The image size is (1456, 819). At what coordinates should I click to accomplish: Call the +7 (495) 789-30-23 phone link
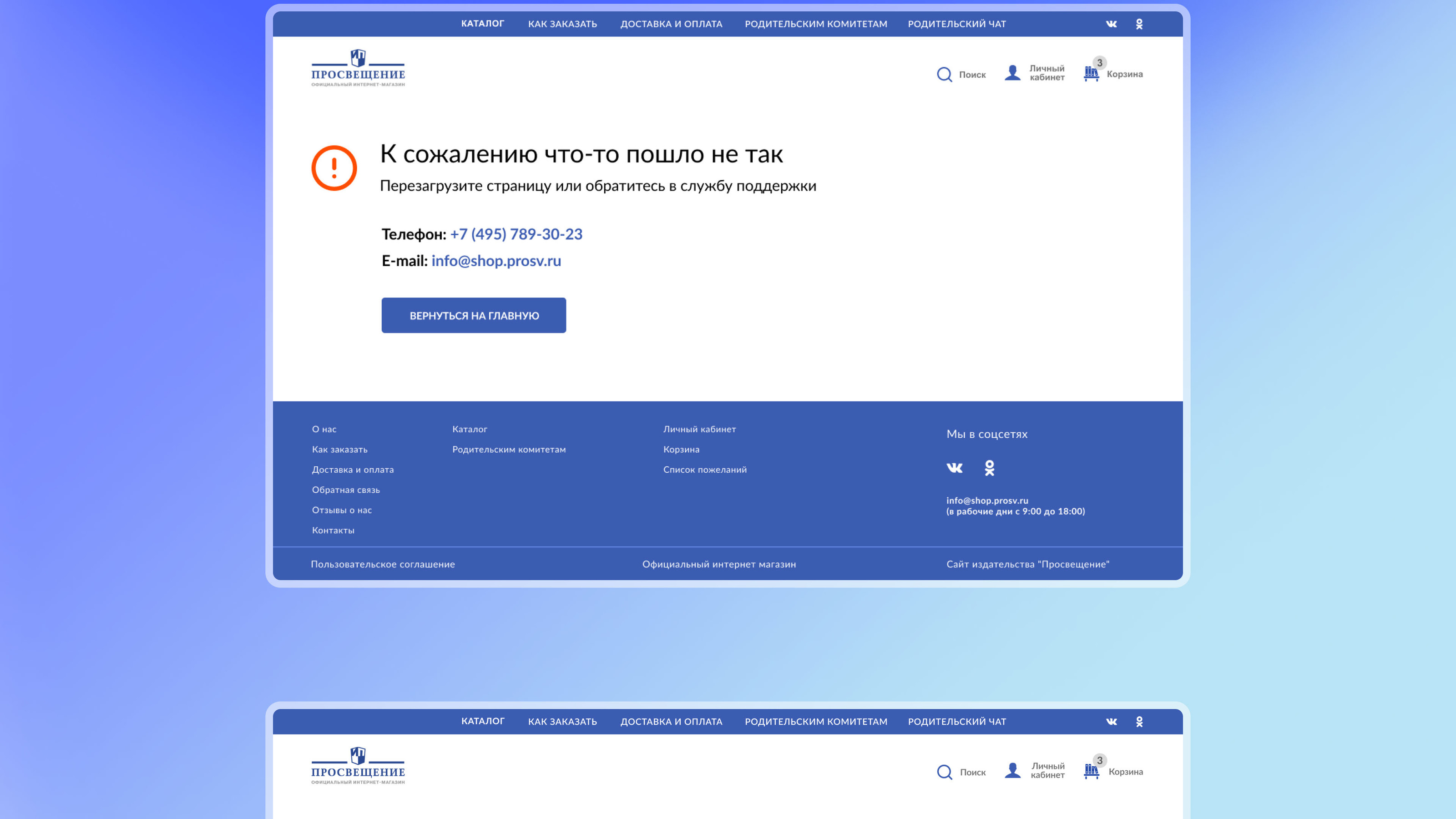pyautogui.click(x=516, y=234)
